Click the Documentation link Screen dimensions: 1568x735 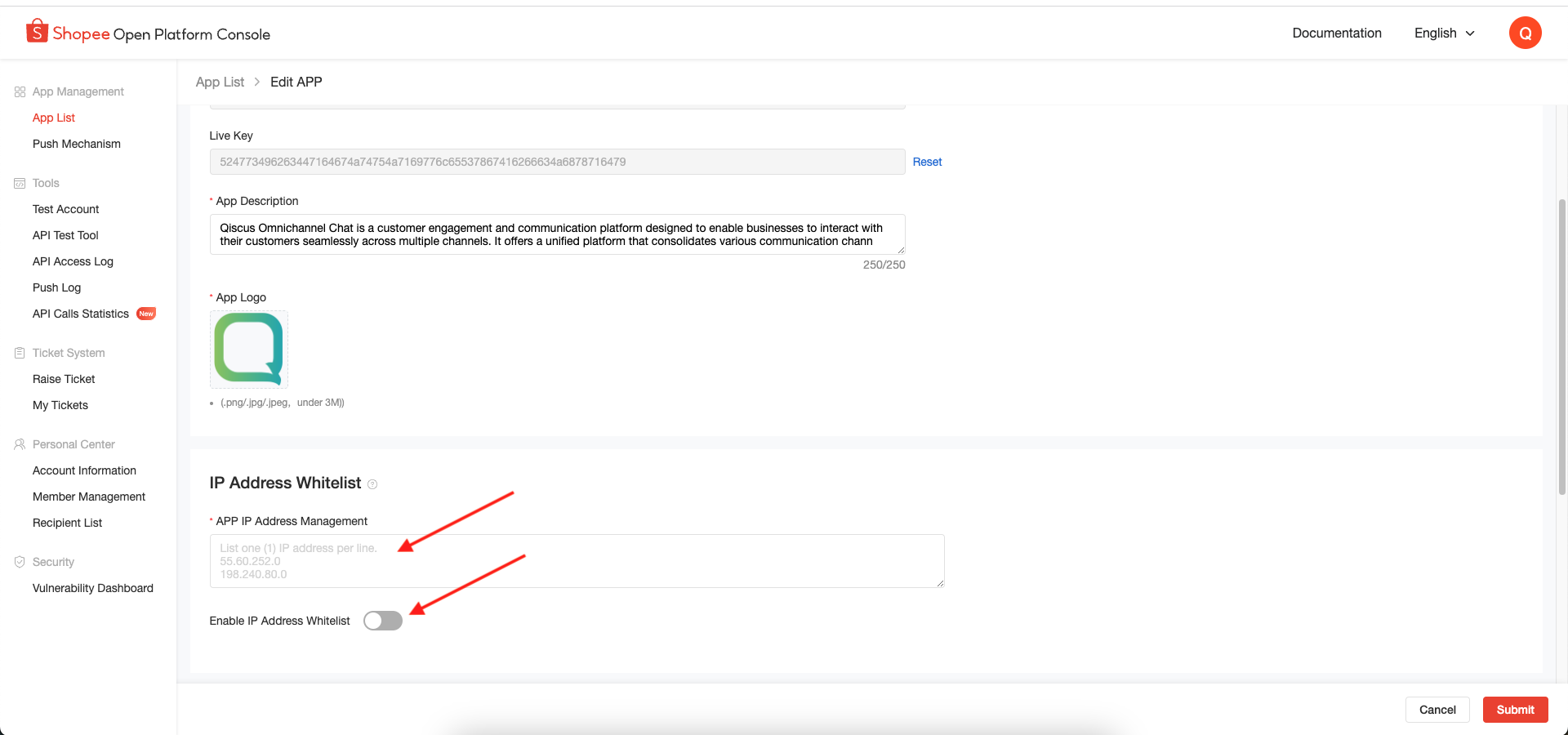pyautogui.click(x=1337, y=33)
